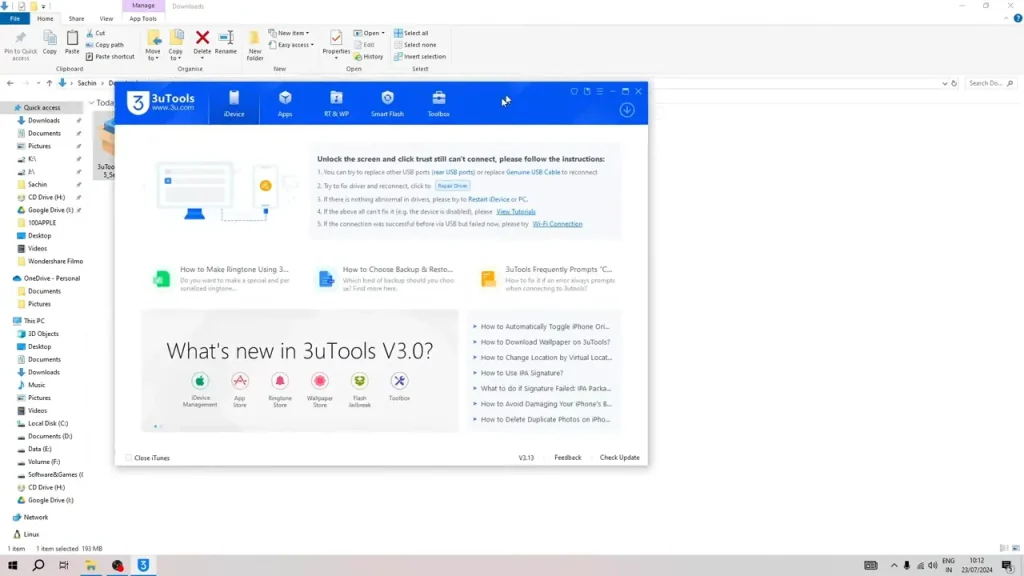Expand the Easy access dropdown
The width and height of the screenshot is (1024, 576).
click(291, 45)
